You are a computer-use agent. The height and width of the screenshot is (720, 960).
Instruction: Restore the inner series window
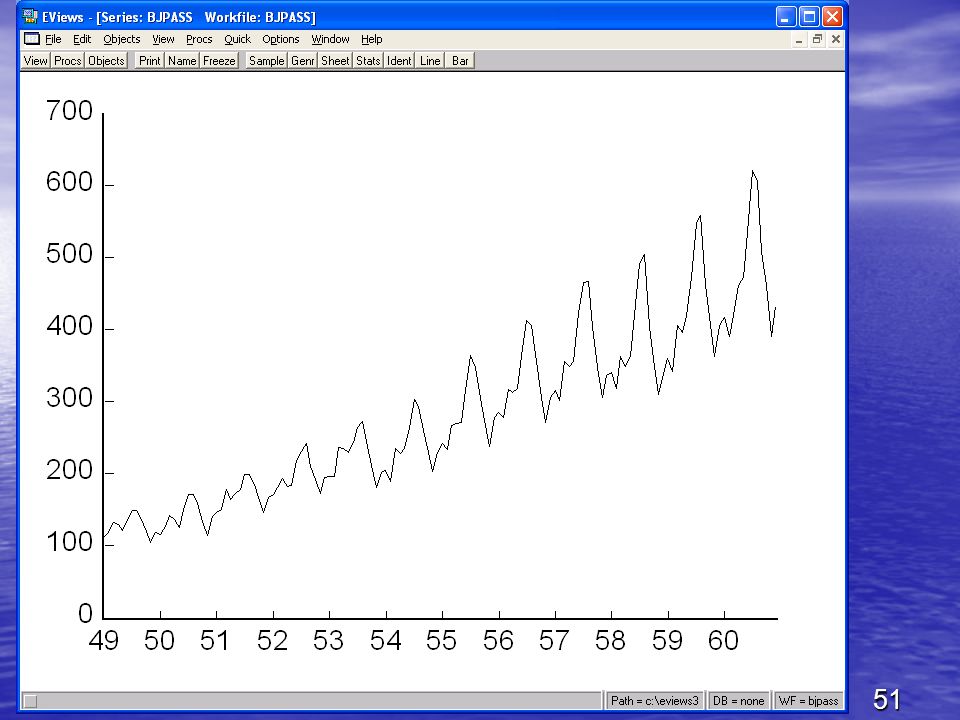817,40
